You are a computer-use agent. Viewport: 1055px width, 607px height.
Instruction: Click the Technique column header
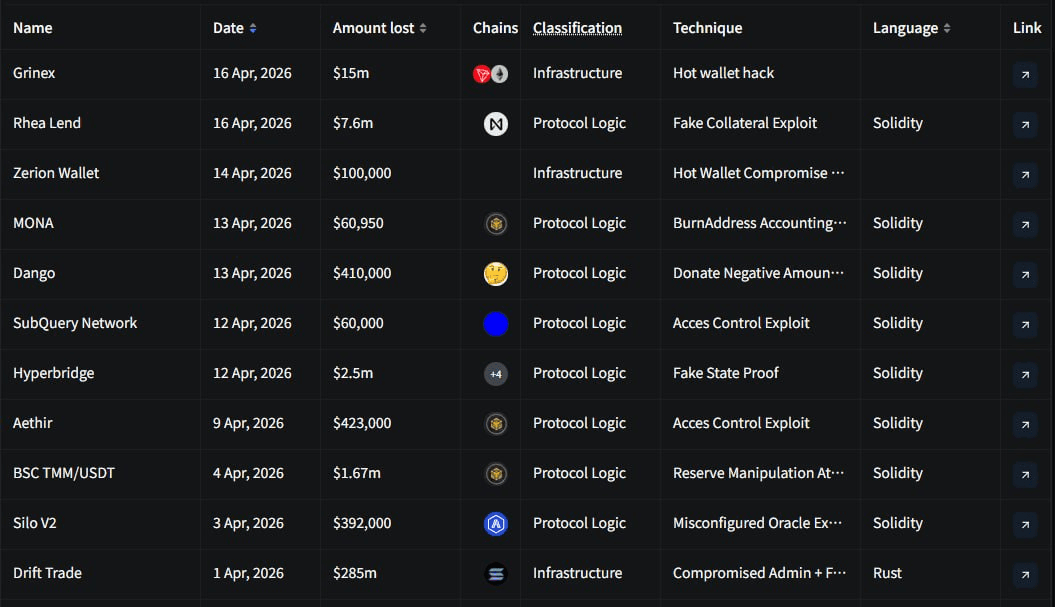coord(707,28)
